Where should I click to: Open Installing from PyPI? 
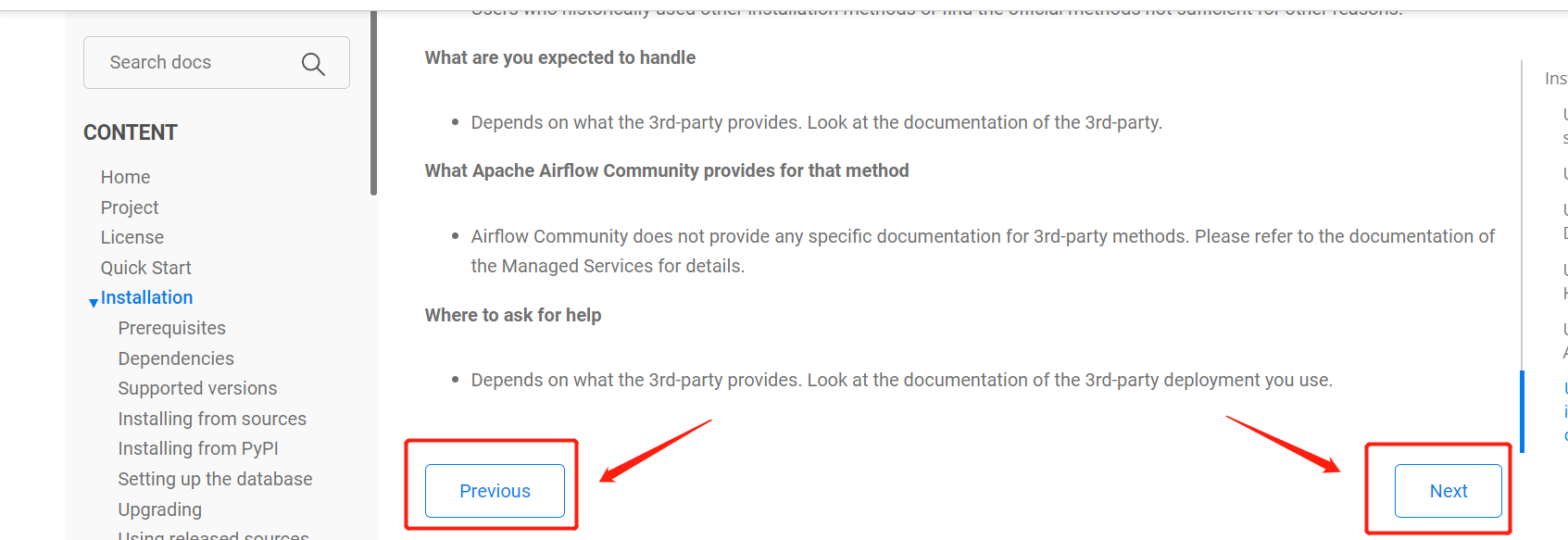click(197, 447)
